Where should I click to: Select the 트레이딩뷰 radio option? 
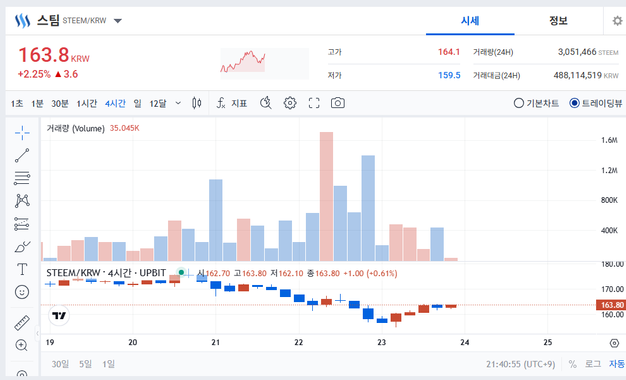pos(596,103)
